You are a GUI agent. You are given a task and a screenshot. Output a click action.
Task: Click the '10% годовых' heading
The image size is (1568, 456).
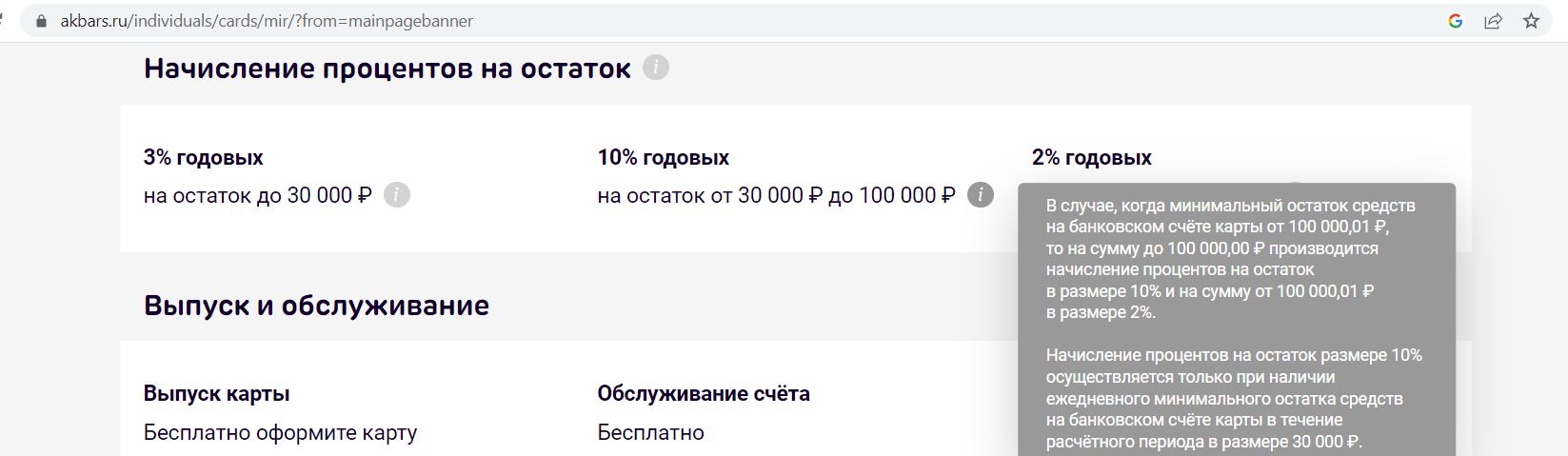(664, 157)
